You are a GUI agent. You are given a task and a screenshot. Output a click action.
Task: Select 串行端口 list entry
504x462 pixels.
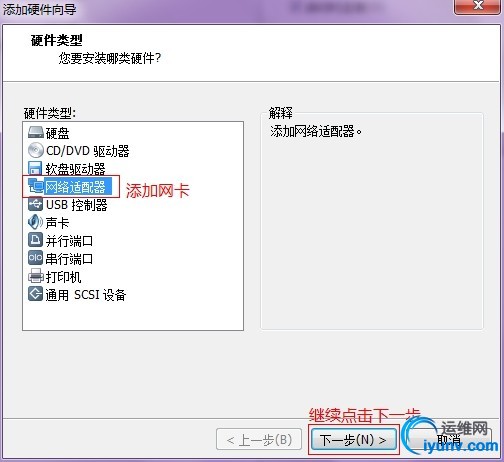point(69,259)
